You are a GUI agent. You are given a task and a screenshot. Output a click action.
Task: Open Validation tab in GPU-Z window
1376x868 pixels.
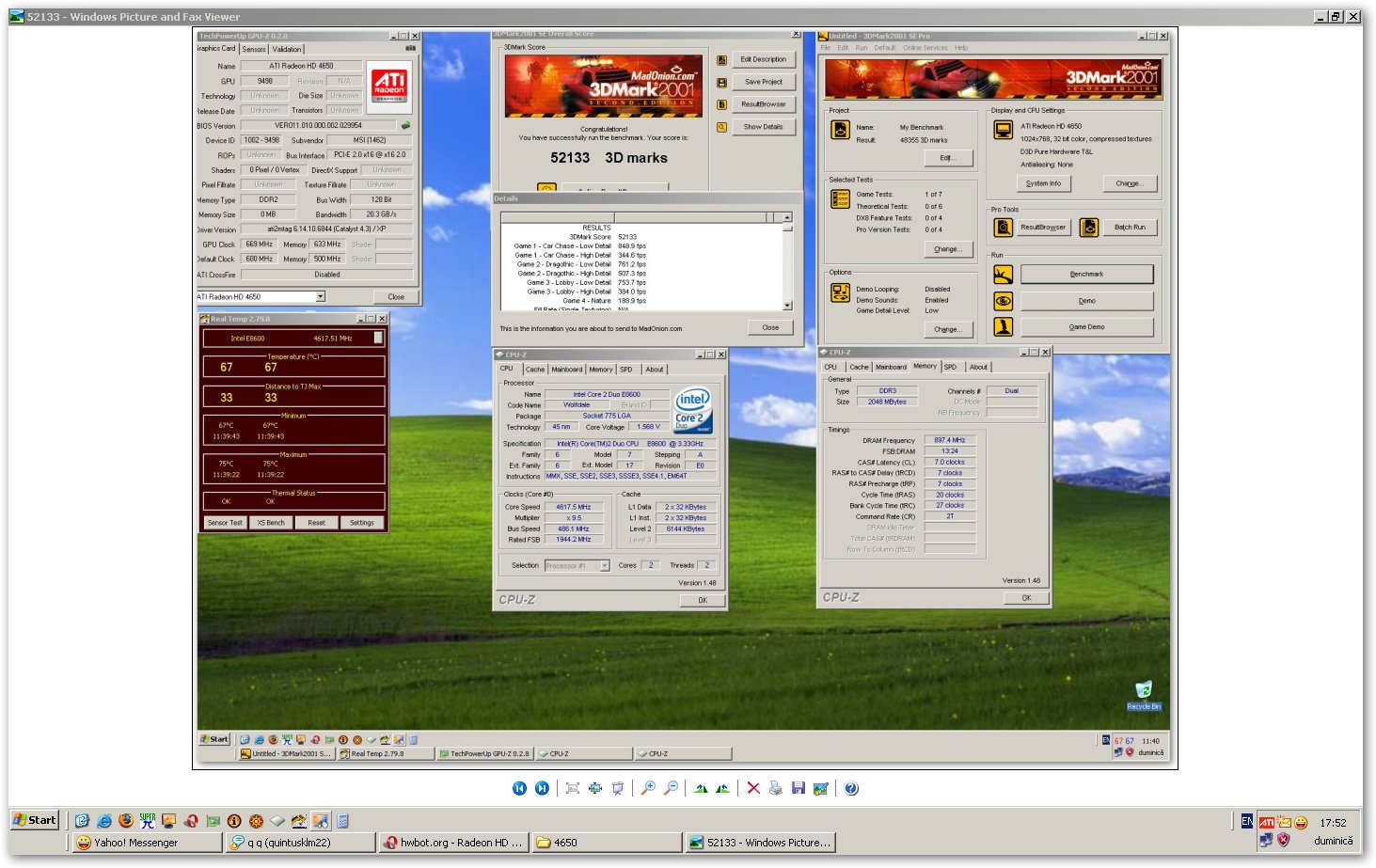tap(287, 49)
